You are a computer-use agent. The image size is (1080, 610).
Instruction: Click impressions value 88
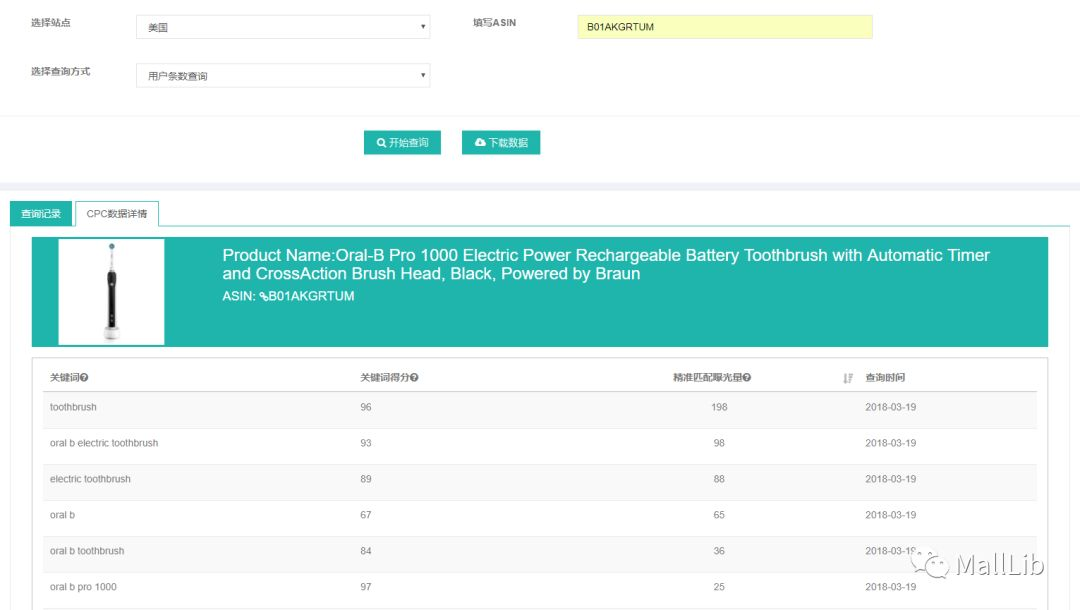[719, 478]
